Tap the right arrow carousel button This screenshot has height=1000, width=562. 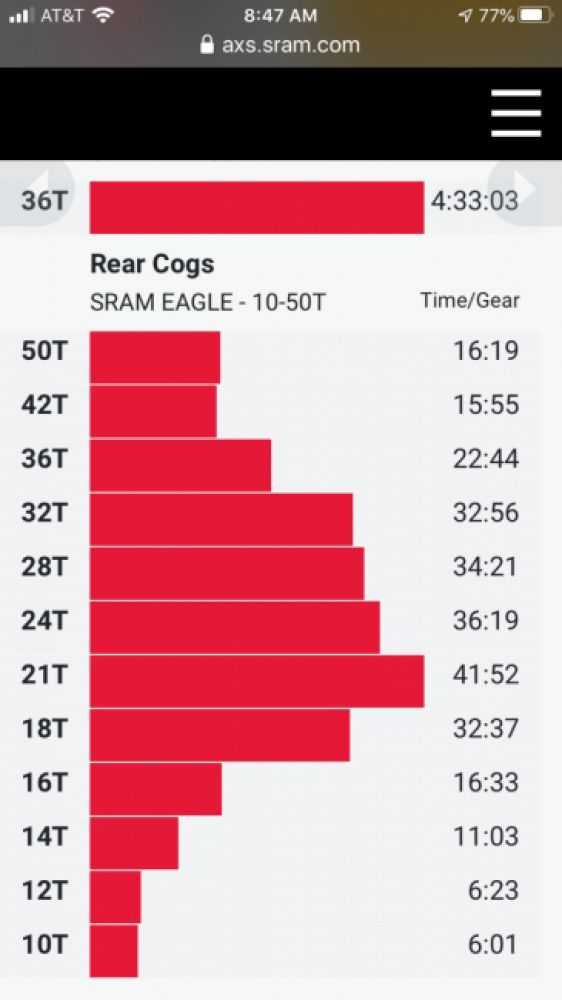[524, 193]
